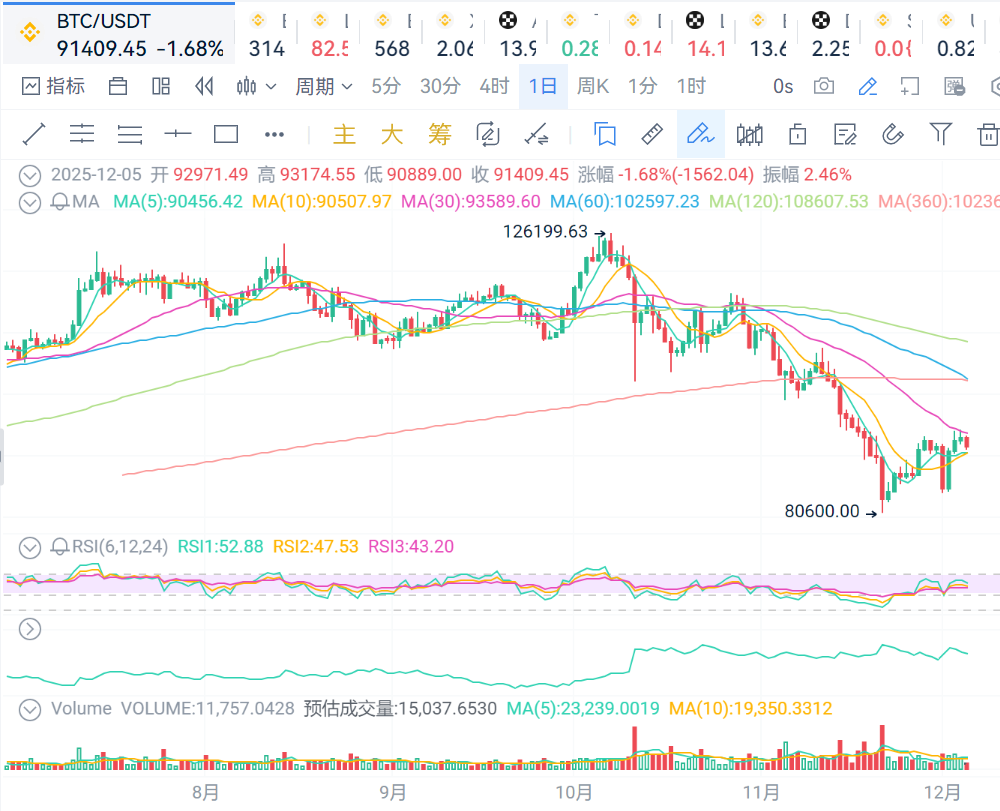Click the MA(5) teal value label

(178, 202)
